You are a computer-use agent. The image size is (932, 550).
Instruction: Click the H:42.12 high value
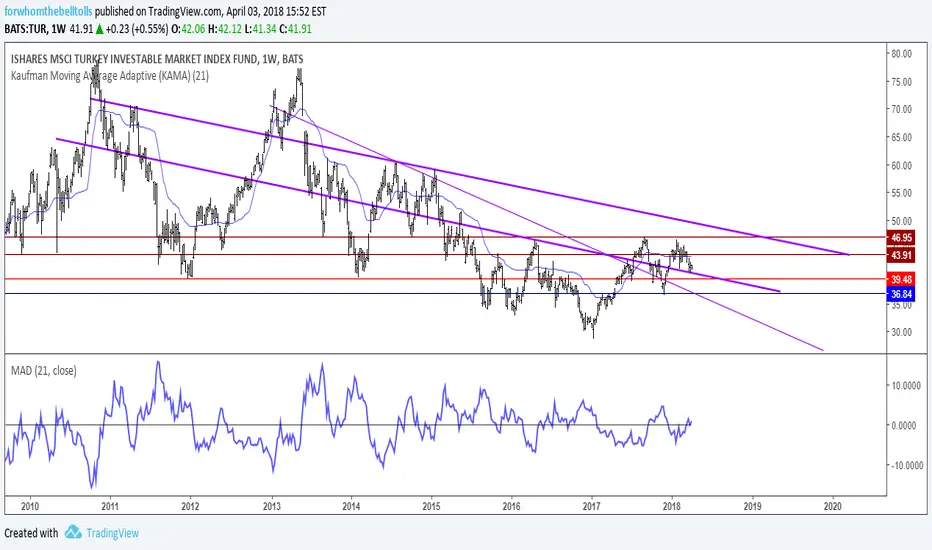(x=225, y=29)
